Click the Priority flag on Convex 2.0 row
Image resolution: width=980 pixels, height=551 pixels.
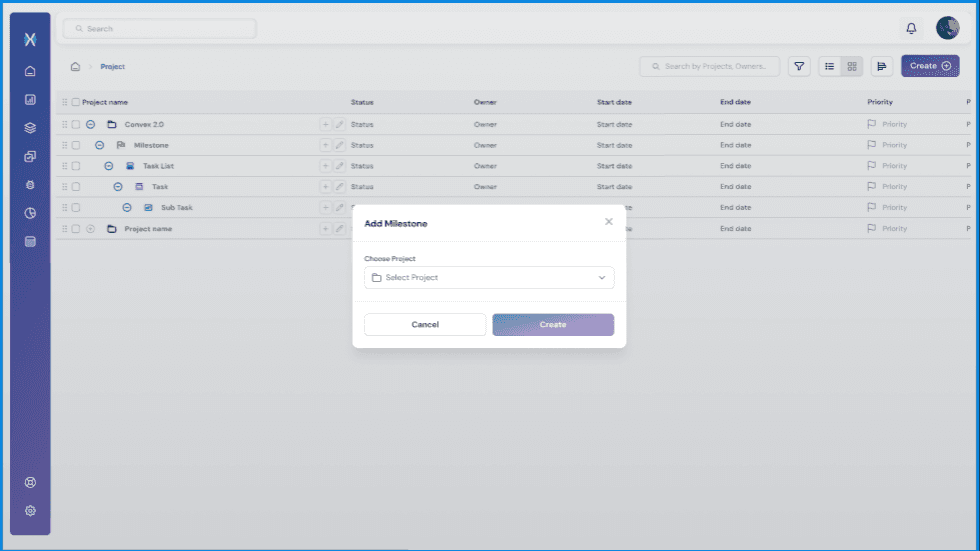[872, 124]
